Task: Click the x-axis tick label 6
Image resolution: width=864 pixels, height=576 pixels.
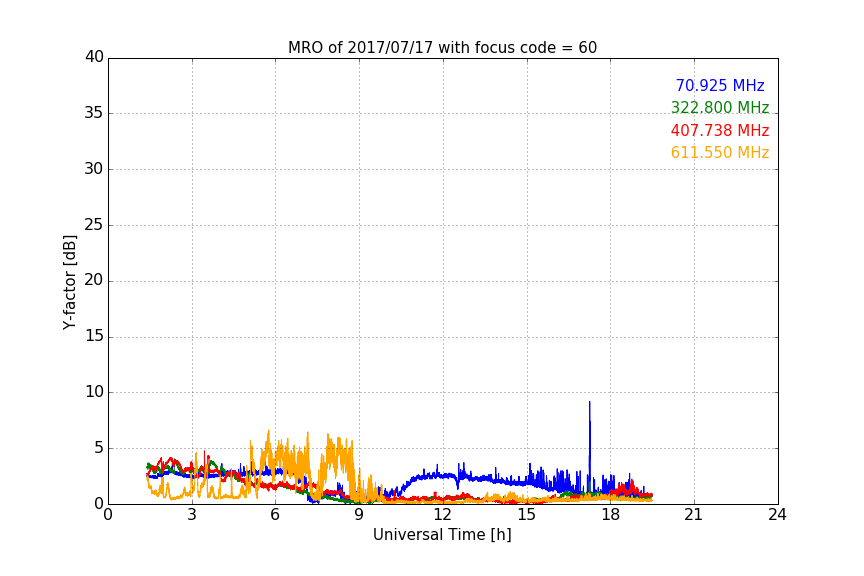Action: point(275,515)
